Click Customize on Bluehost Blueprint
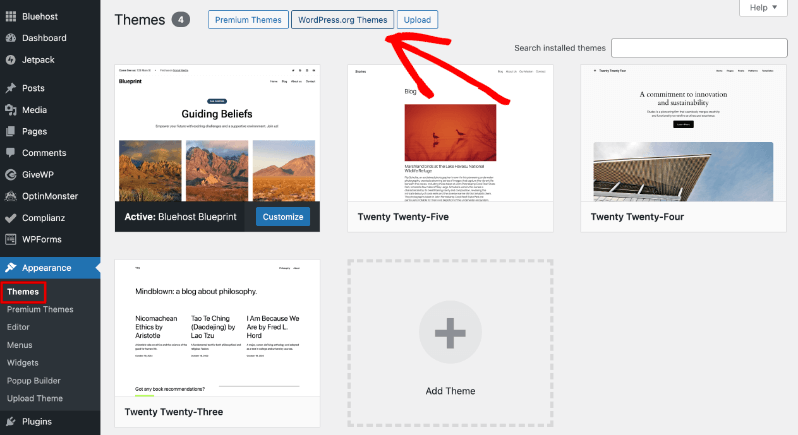 283,217
